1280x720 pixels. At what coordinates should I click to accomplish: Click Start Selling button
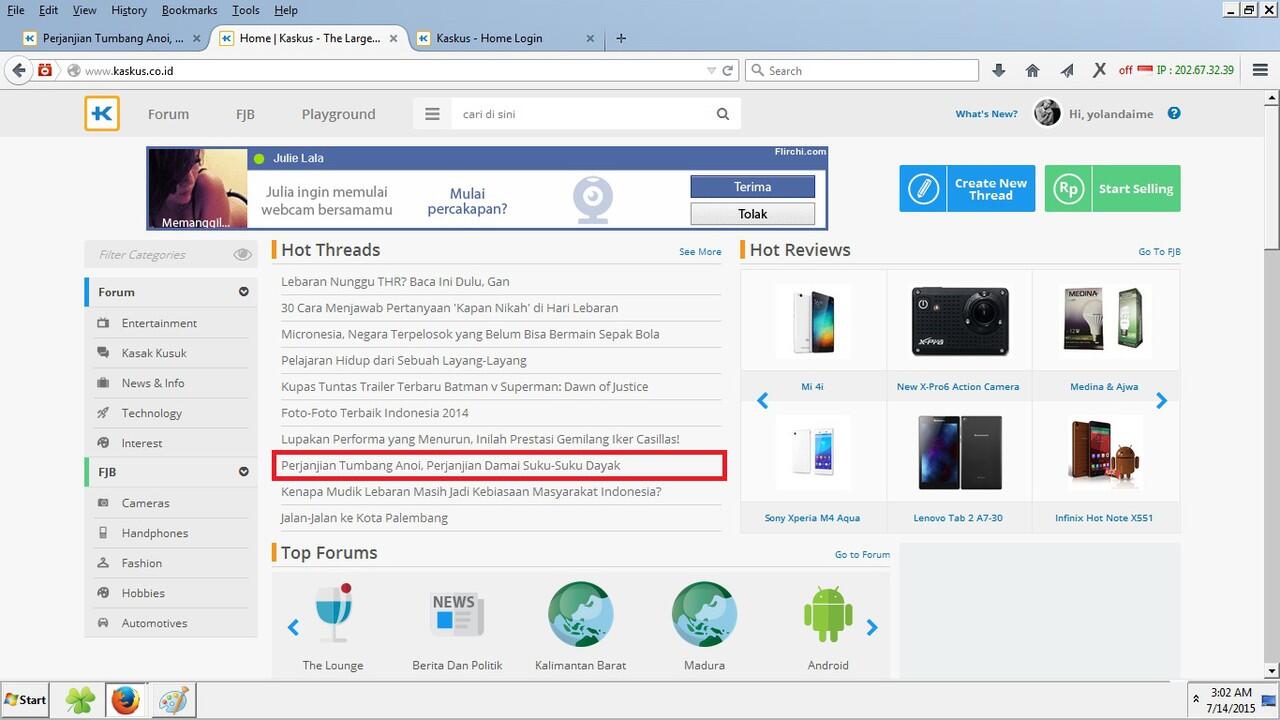coord(1112,188)
